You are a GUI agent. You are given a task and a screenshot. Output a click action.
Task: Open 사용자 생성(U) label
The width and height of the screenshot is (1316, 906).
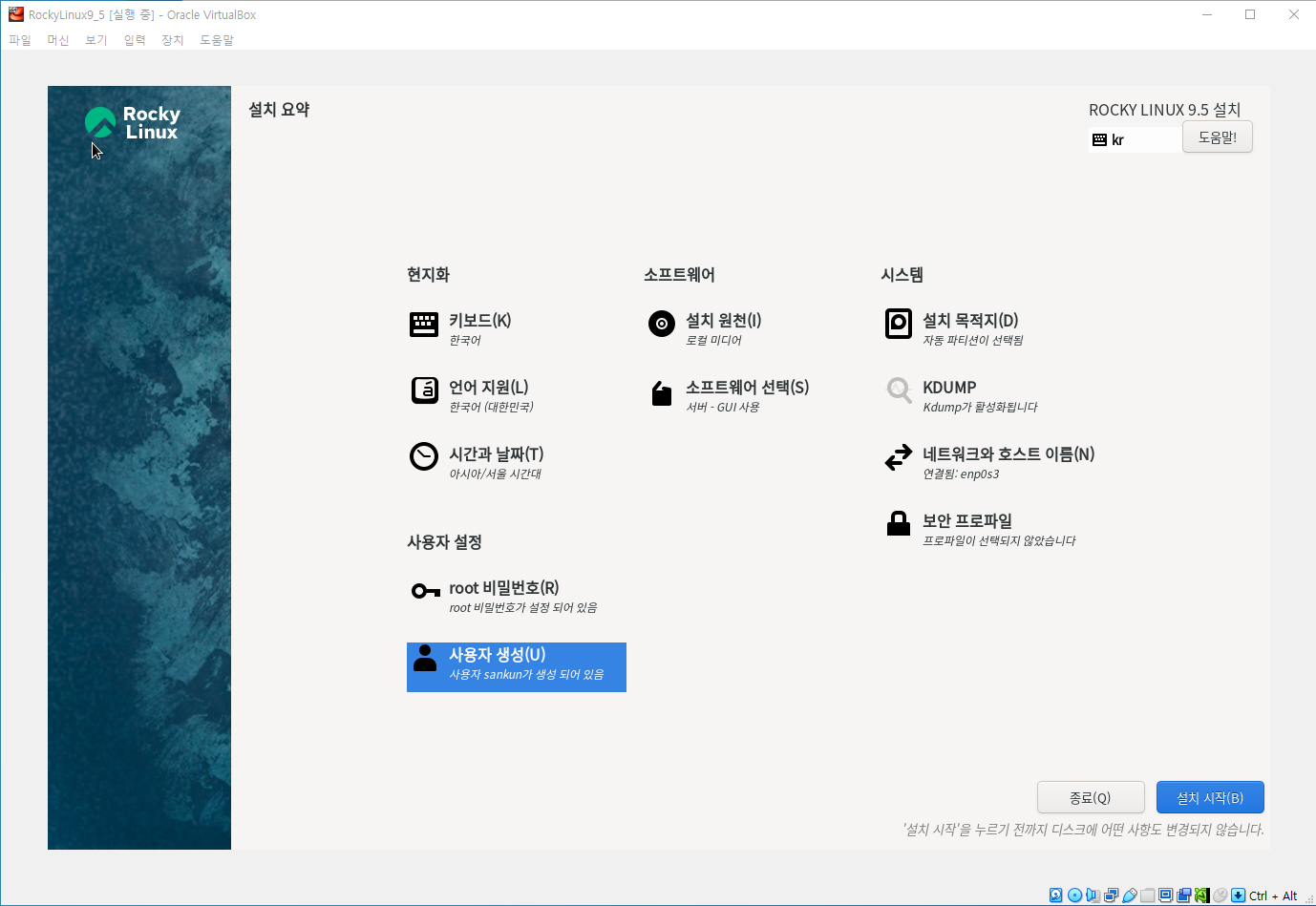pos(498,654)
